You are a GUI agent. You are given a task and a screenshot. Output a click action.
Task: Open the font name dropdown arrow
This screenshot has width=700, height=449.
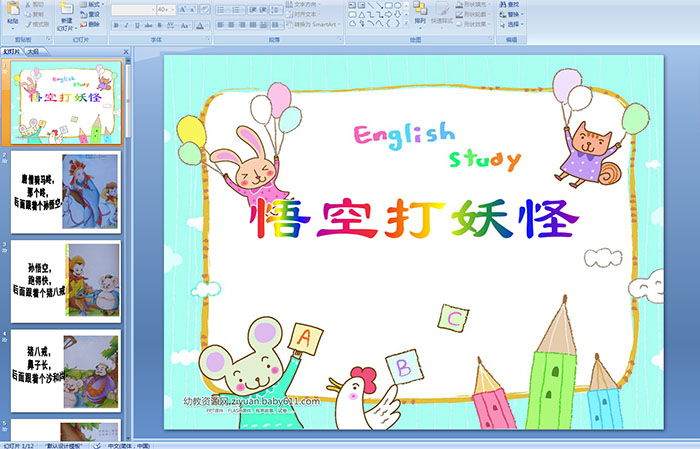(x=153, y=10)
